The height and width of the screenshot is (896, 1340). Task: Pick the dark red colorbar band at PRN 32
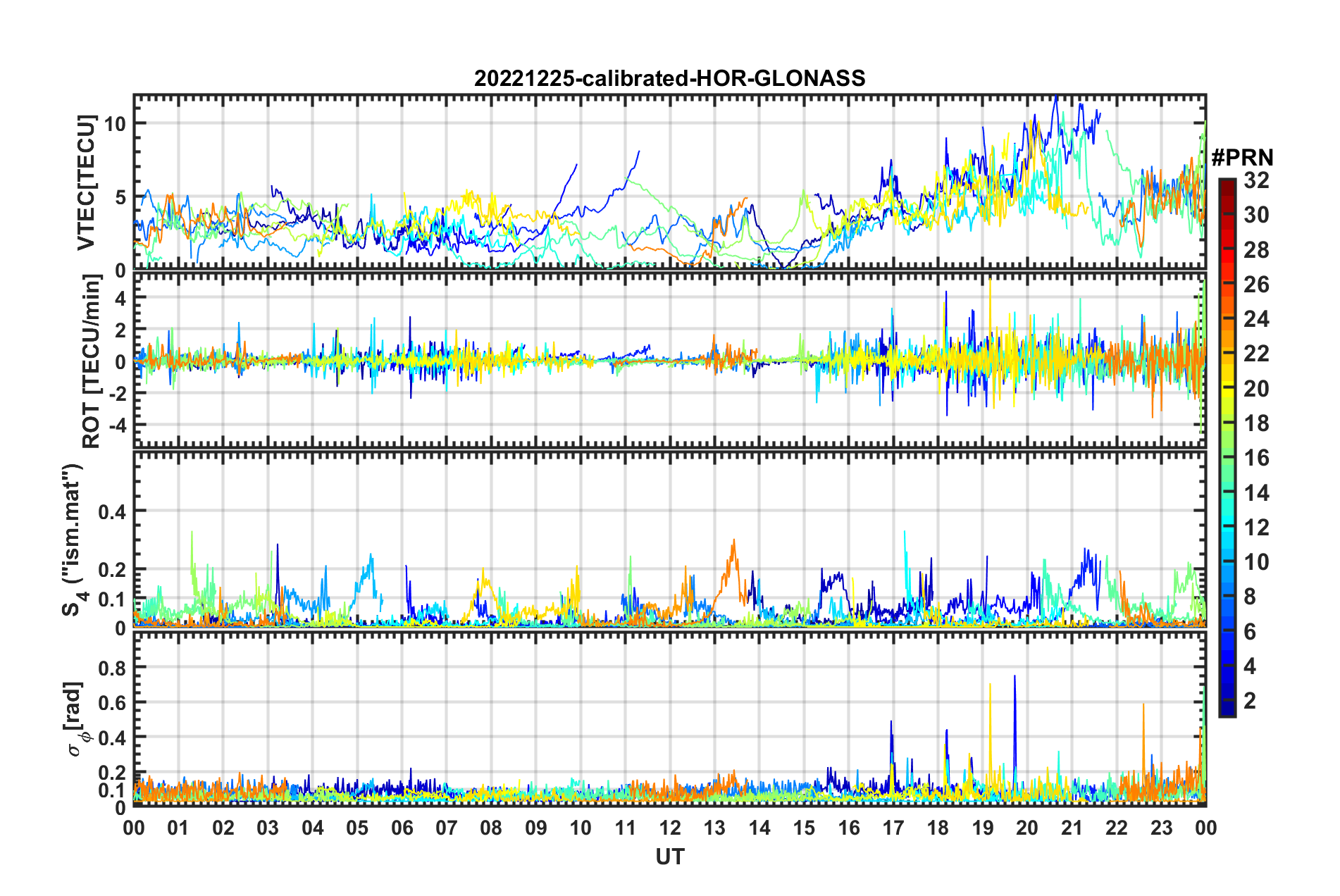[x=1227, y=182]
